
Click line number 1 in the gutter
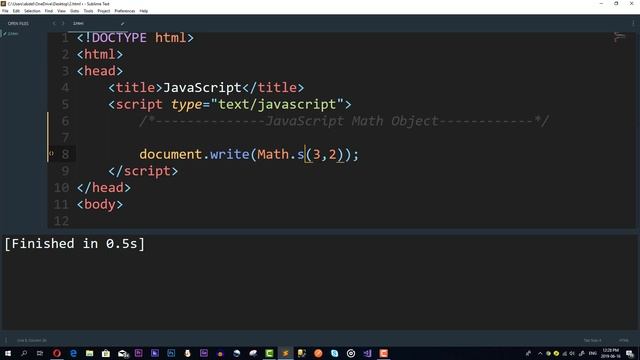point(65,38)
